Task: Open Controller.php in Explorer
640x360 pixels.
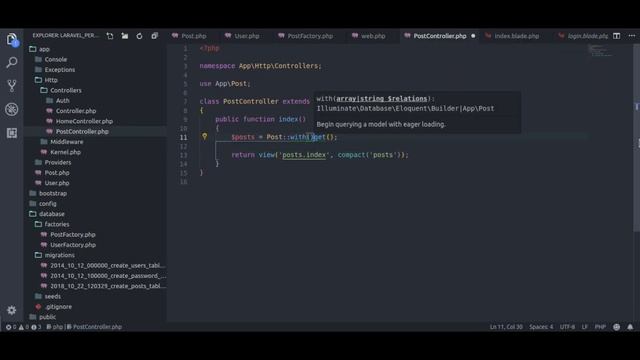Action: pos(76,111)
